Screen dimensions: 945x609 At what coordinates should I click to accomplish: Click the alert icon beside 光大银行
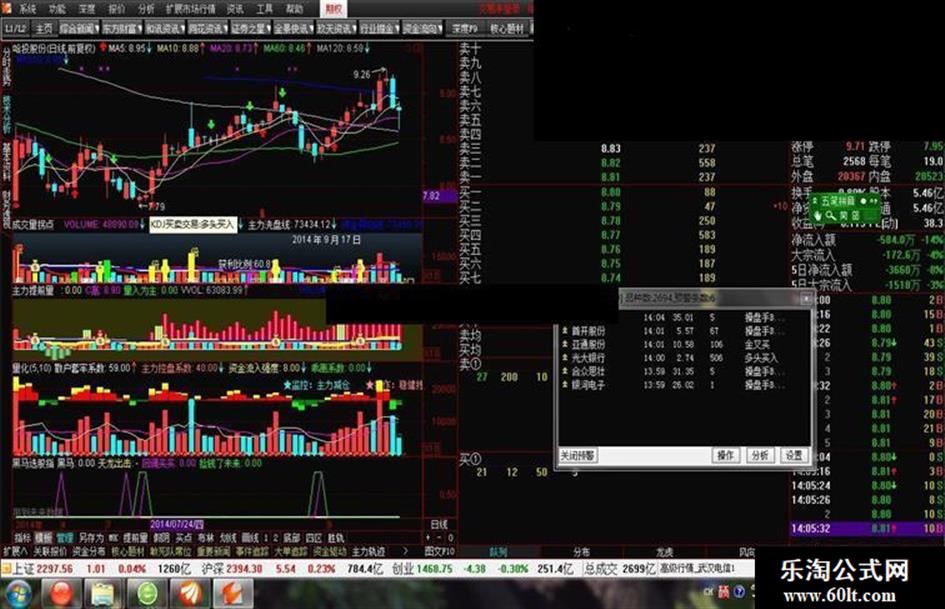pos(565,358)
